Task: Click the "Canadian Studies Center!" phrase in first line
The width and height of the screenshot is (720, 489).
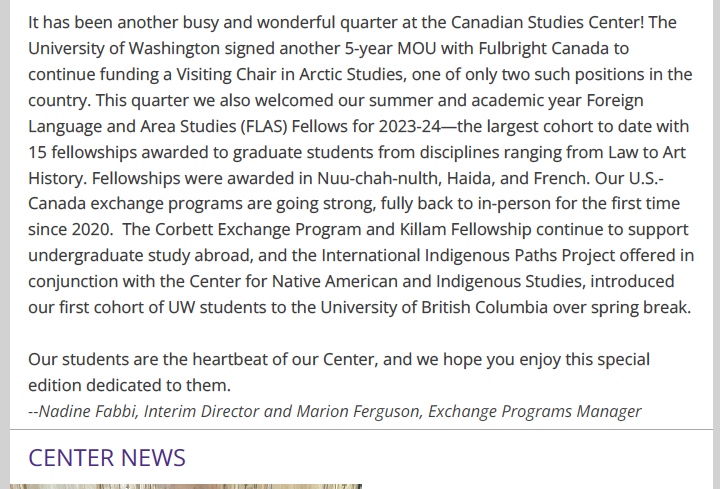Action: coord(547,22)
